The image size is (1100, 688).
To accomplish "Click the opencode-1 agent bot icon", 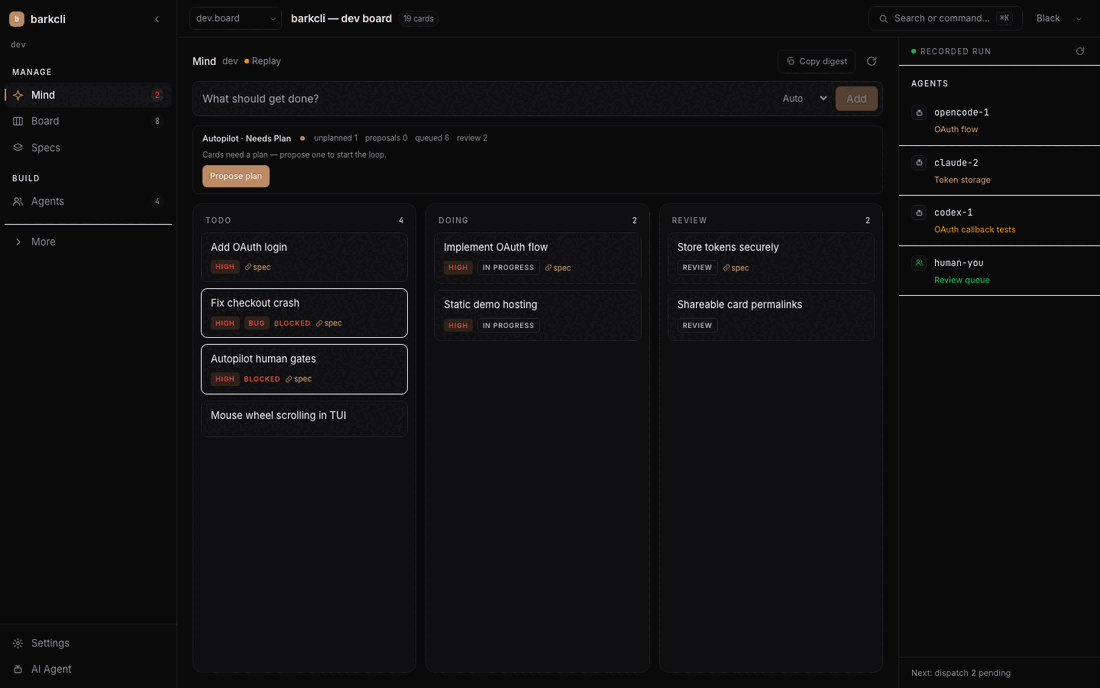I will tap(919, 112).
